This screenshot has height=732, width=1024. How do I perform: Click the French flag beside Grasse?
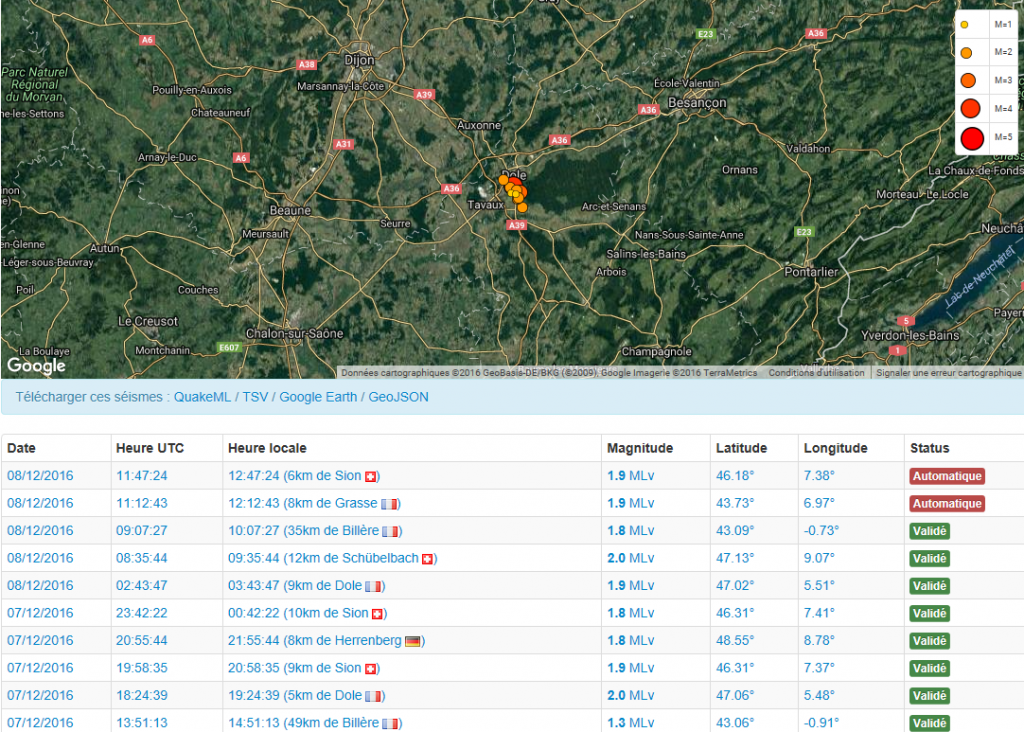(389, 504)
